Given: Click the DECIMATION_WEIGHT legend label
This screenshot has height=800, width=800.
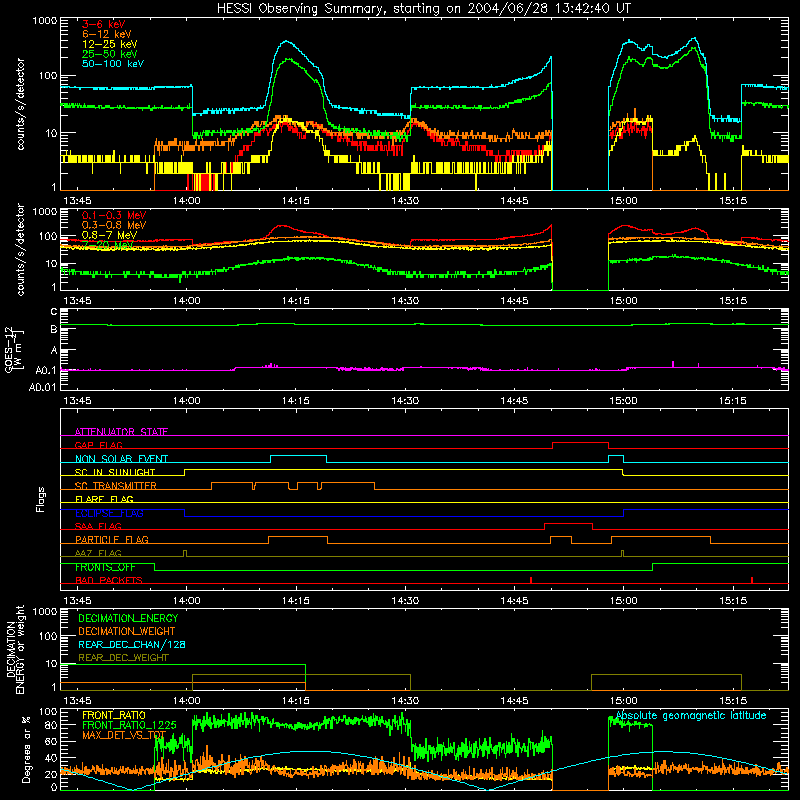Looking at the screenshot, I should 127,632.
